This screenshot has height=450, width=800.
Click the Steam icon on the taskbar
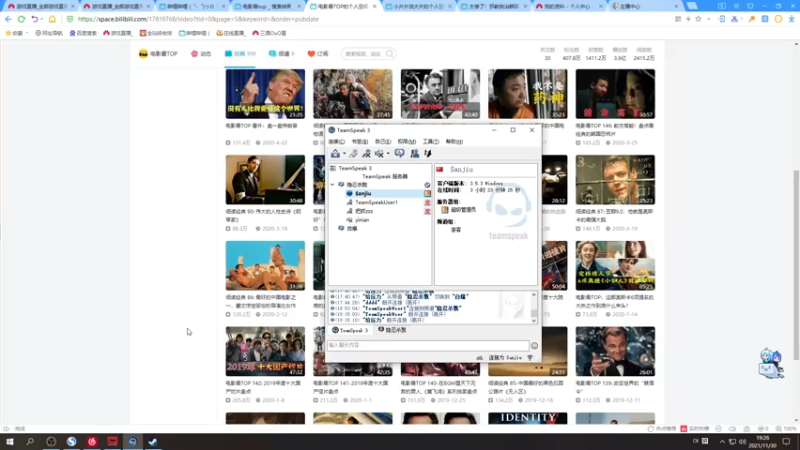tap(153, 441)
